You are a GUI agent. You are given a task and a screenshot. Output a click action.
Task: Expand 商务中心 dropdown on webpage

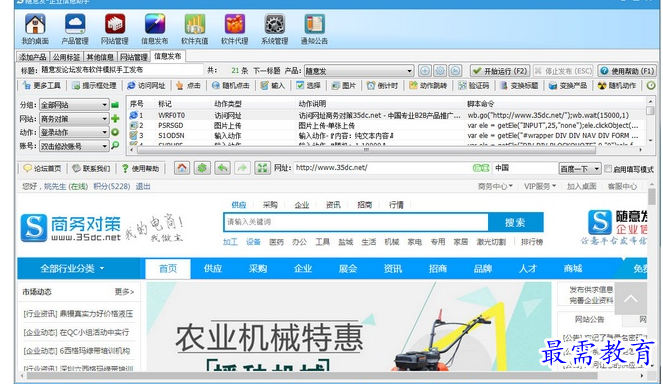click(x=495, y=186)
